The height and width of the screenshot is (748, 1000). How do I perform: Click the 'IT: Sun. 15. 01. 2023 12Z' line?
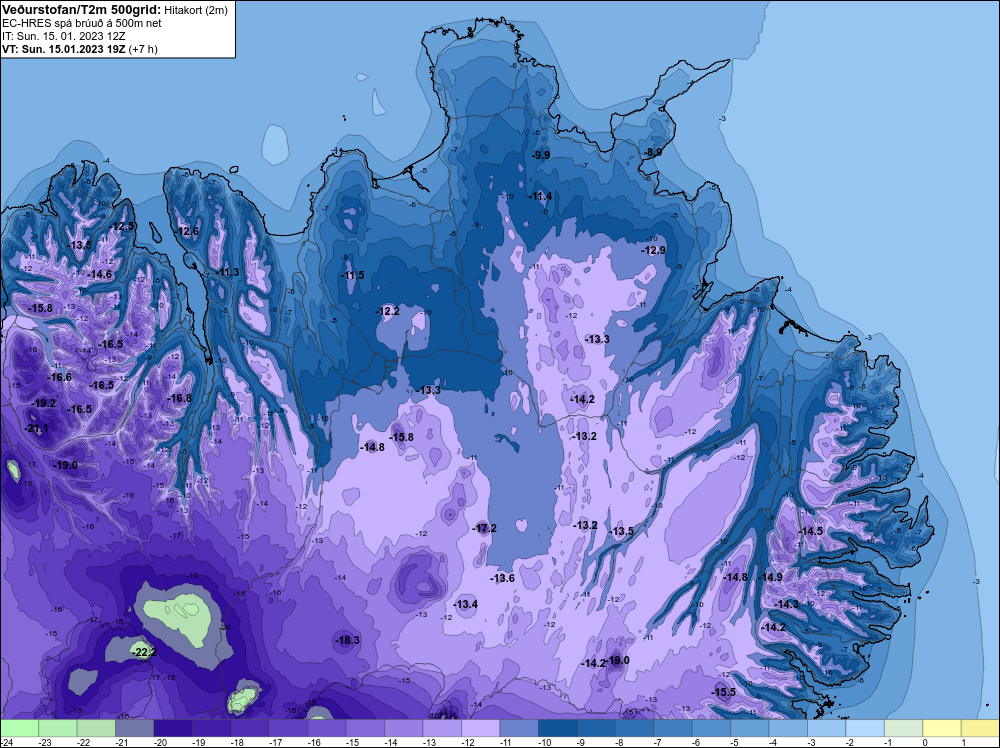(64, 36)
